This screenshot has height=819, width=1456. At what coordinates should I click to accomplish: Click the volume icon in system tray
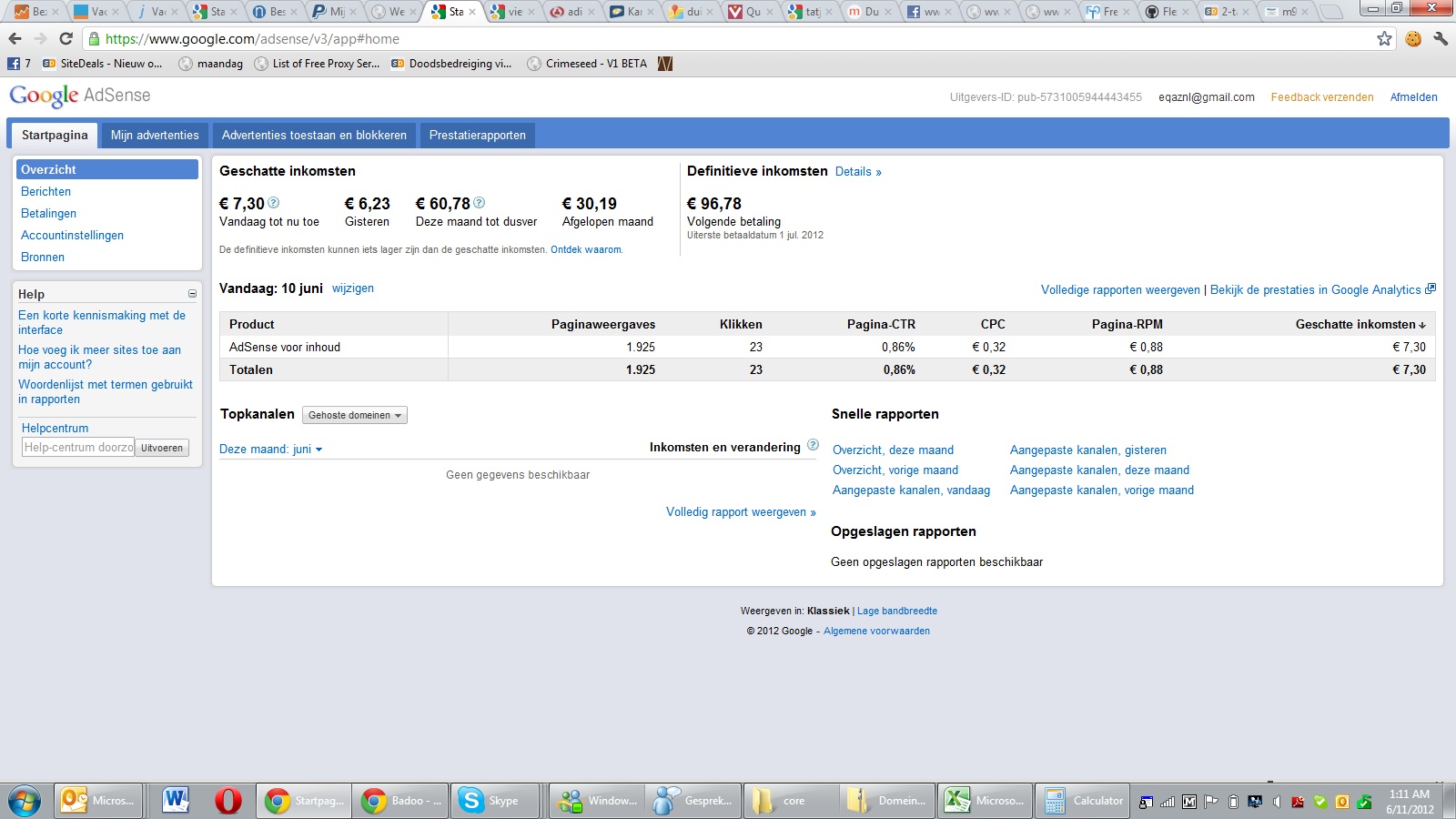point(1276,802)
